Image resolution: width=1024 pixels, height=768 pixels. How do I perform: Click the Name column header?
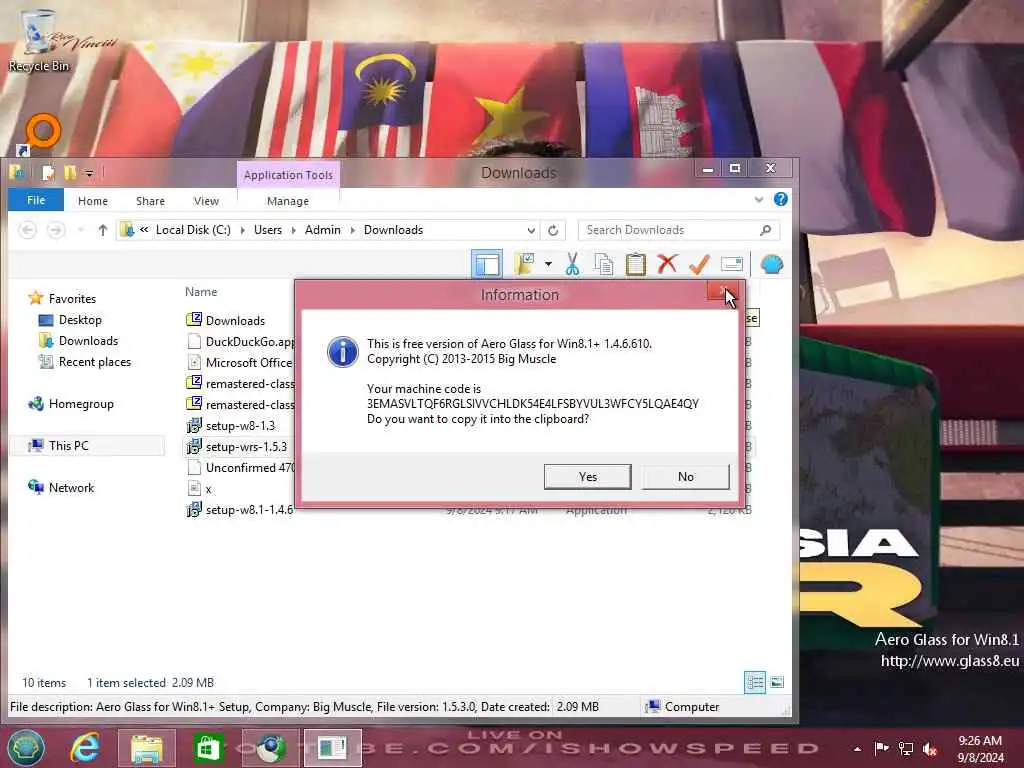click(x=201, y=292)
